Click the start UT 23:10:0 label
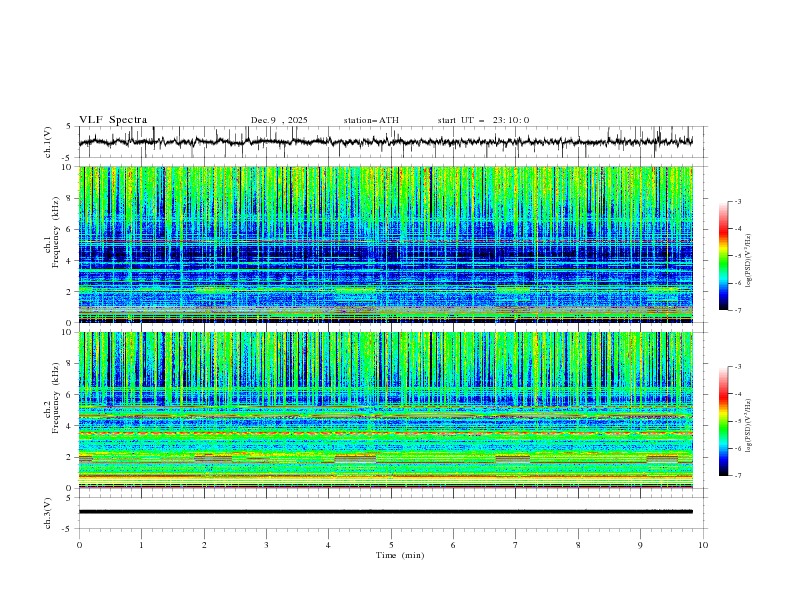792x612 pixels. point(483,120)
